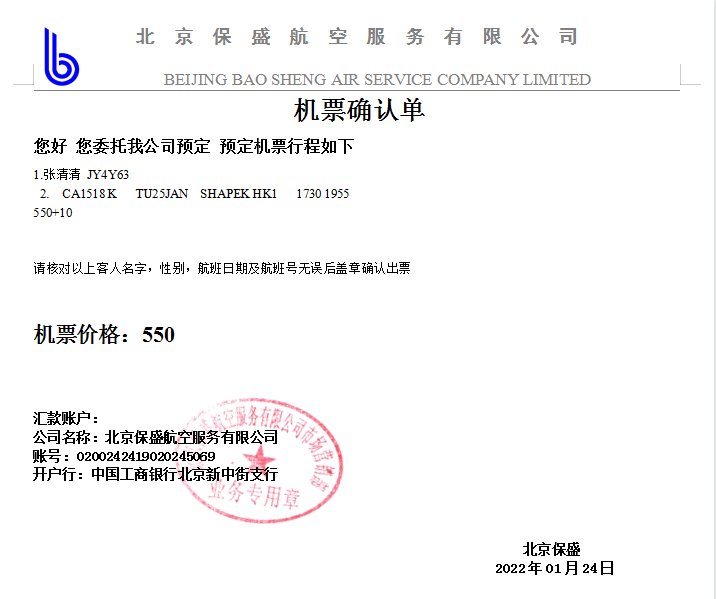Click the ticket price line '机票价格：550'
The height and width of the screenshot is (599, 716).
(105, 335)
